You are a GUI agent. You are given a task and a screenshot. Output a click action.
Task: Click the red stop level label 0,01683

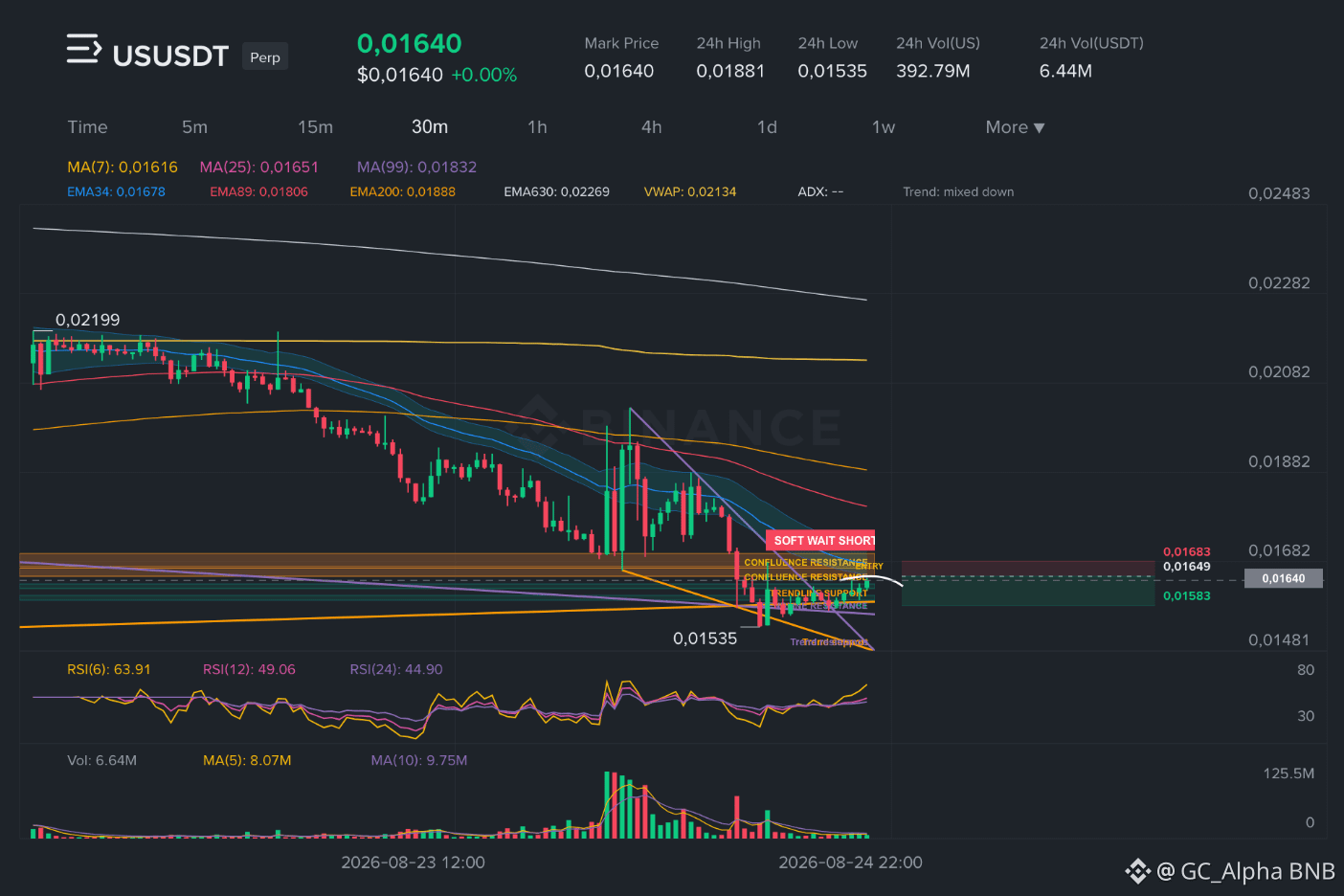(1187, 552)
